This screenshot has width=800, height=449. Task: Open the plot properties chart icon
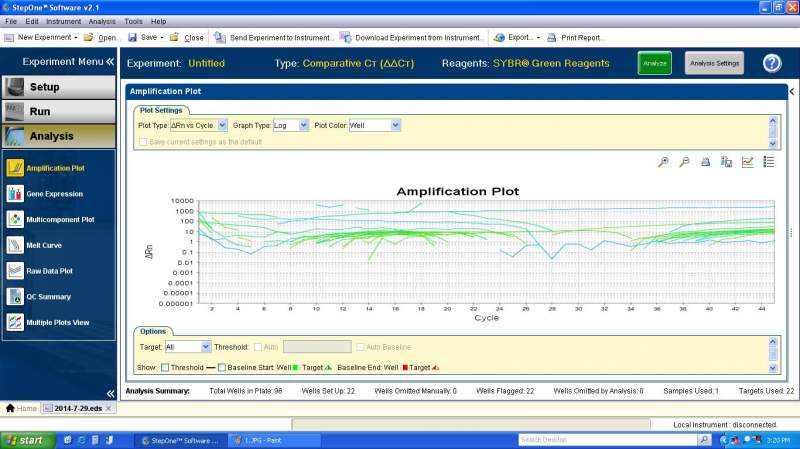(x=747, y=162)
